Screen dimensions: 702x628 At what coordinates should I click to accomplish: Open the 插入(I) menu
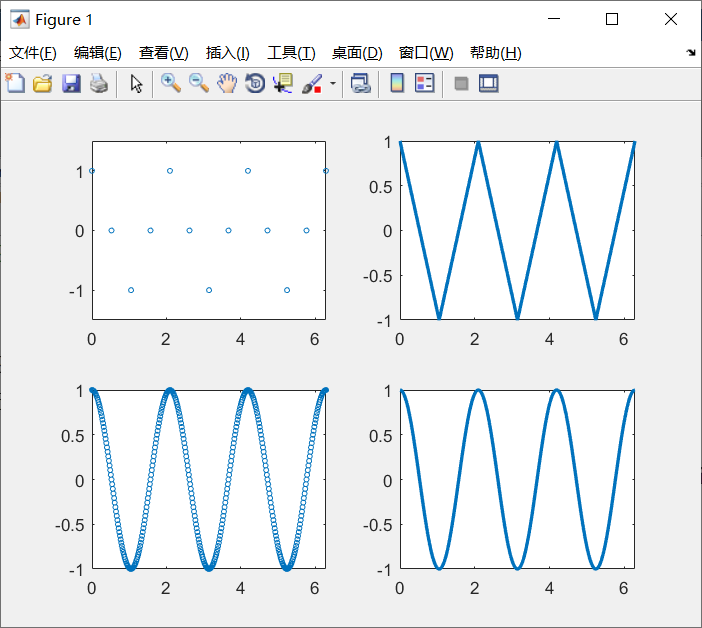click(227, 53)
